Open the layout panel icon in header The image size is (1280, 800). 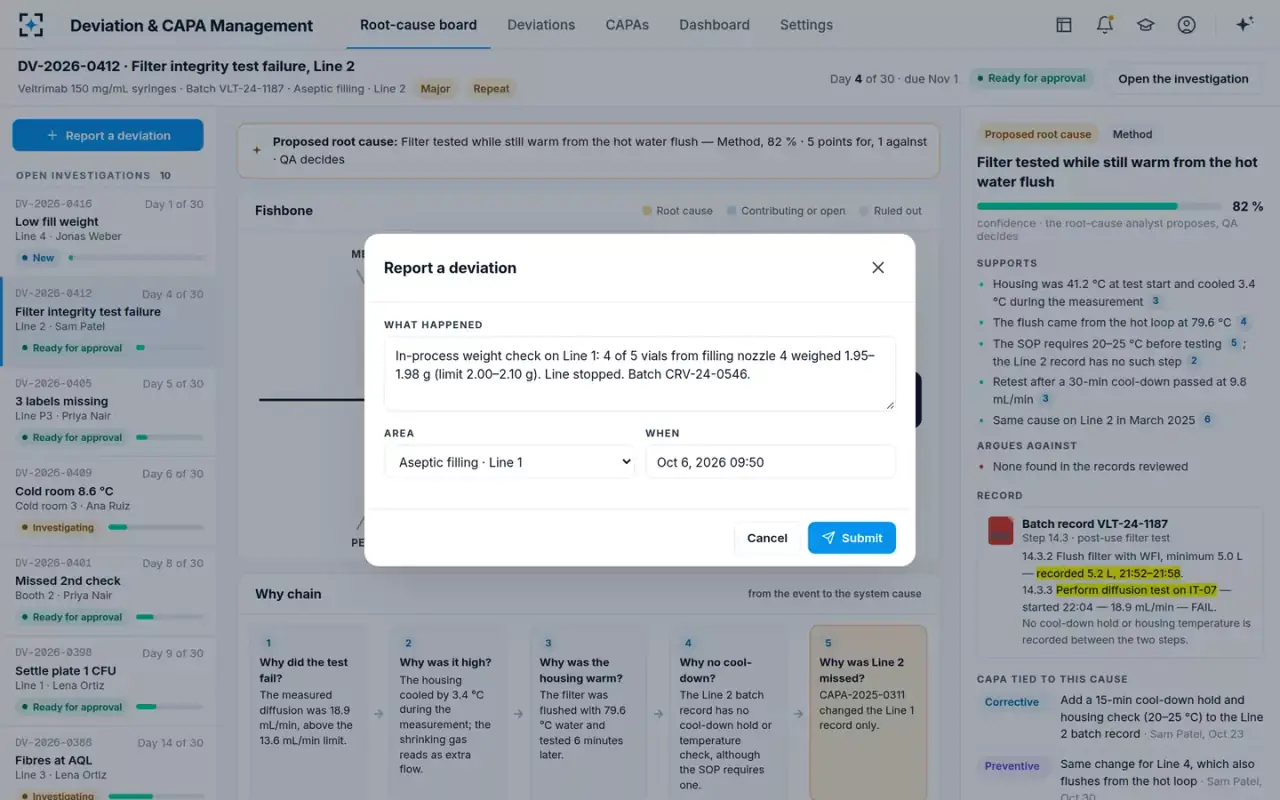(1064, 25)
